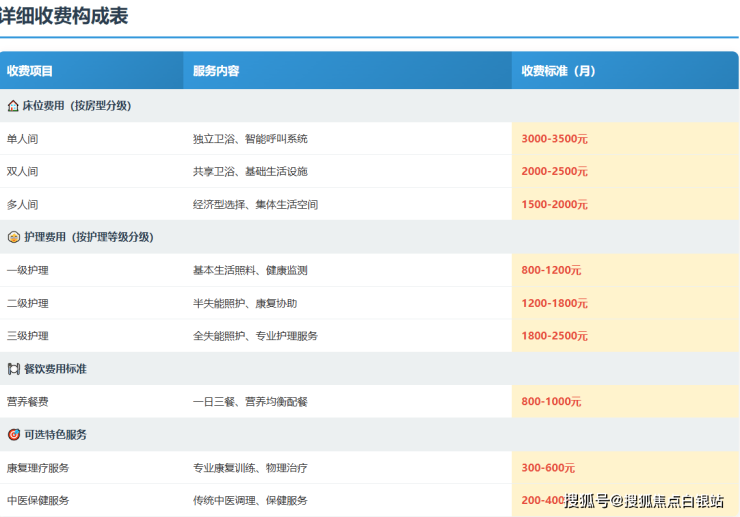Click the 单人间 row label
Viewport: 740px width, 517px height.
point(23,139)
